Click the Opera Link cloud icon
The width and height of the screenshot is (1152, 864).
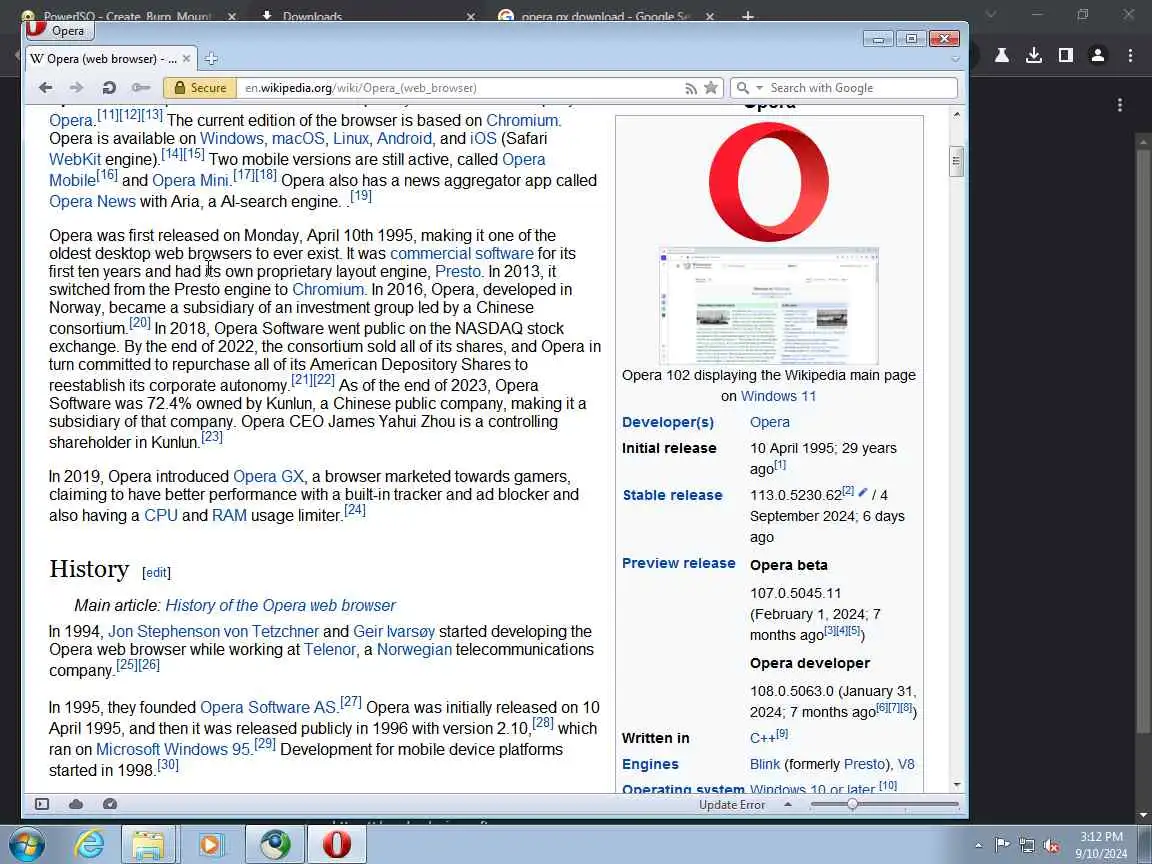(76, 804)
